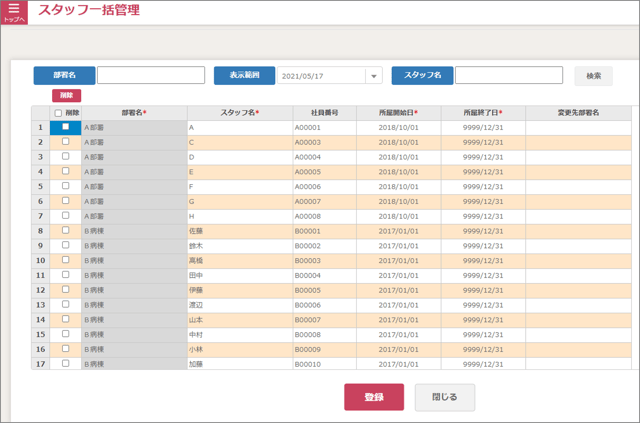Check the delete box for staff A

point(66,127)
